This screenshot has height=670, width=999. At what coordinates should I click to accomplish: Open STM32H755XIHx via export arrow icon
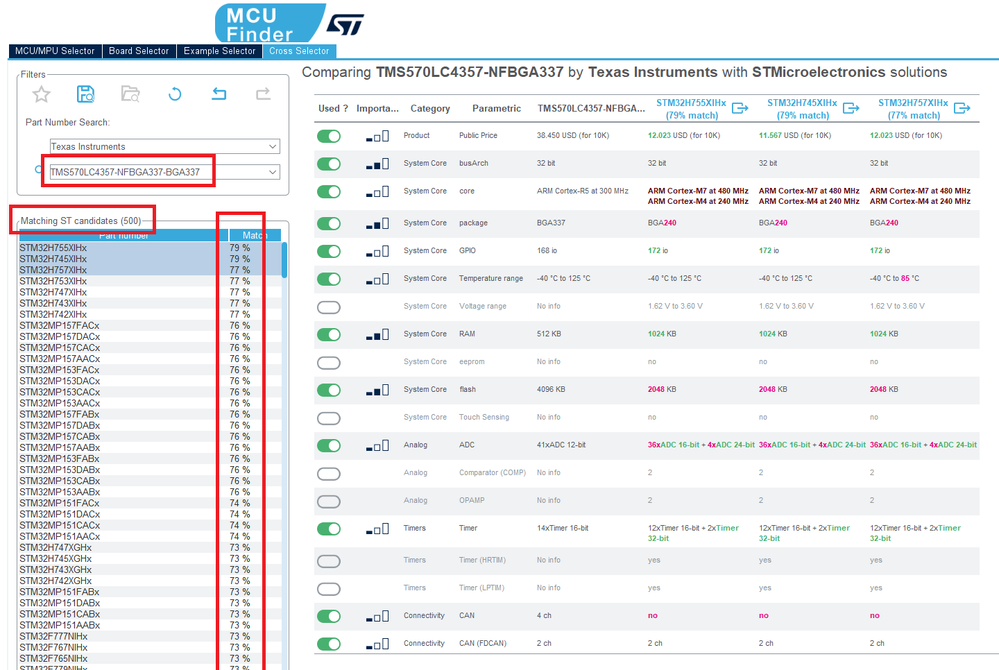coord(740,108)
